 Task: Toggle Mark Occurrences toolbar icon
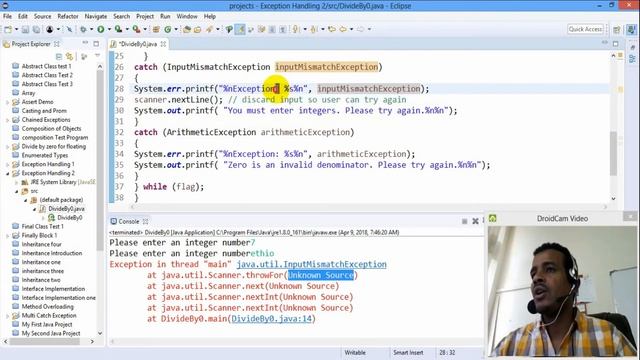(229, 29)
